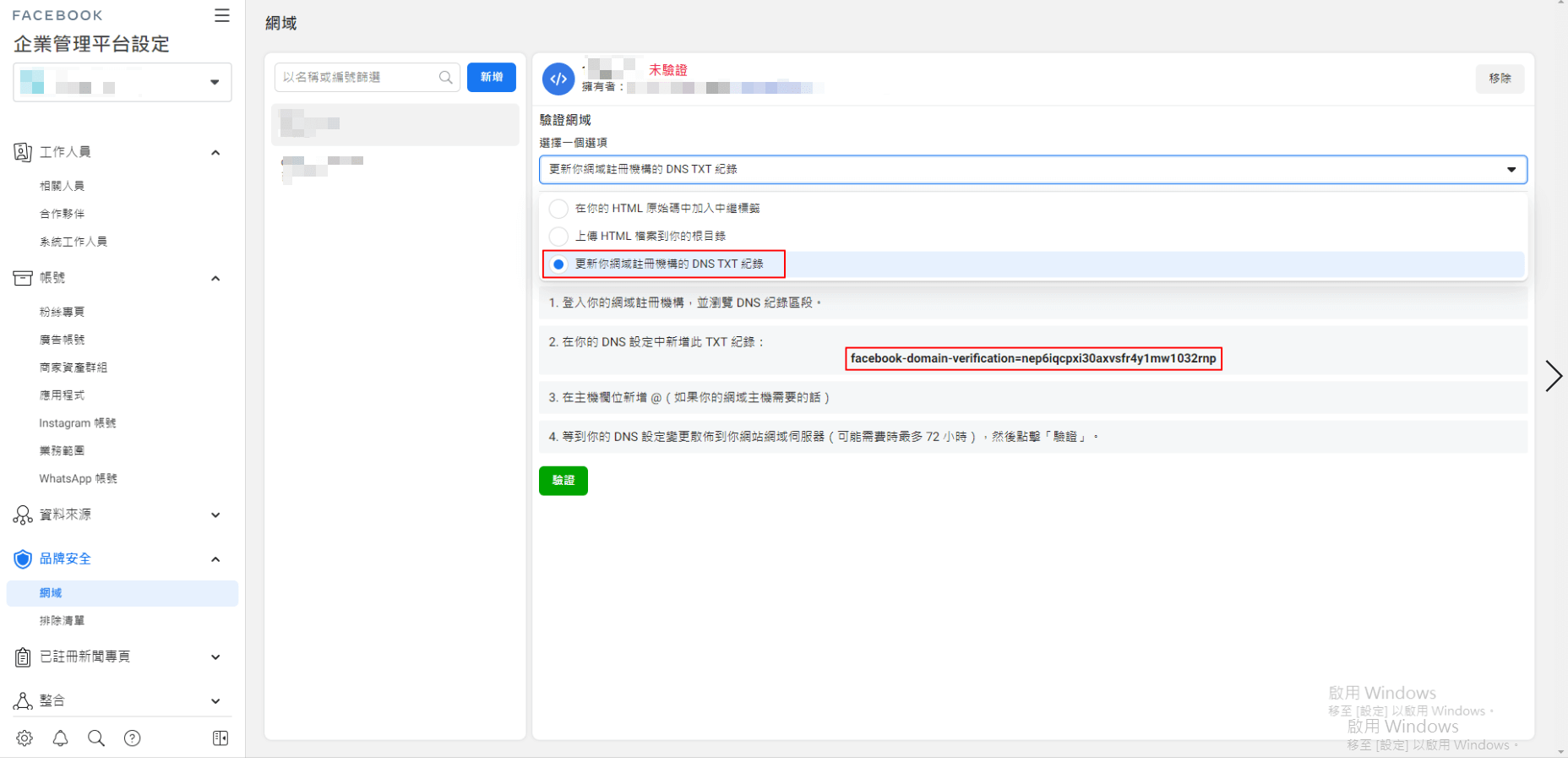This screenshot has height=768, width=1568.
Task: Click the 移除 button
Action: [x=1500, y=79]
